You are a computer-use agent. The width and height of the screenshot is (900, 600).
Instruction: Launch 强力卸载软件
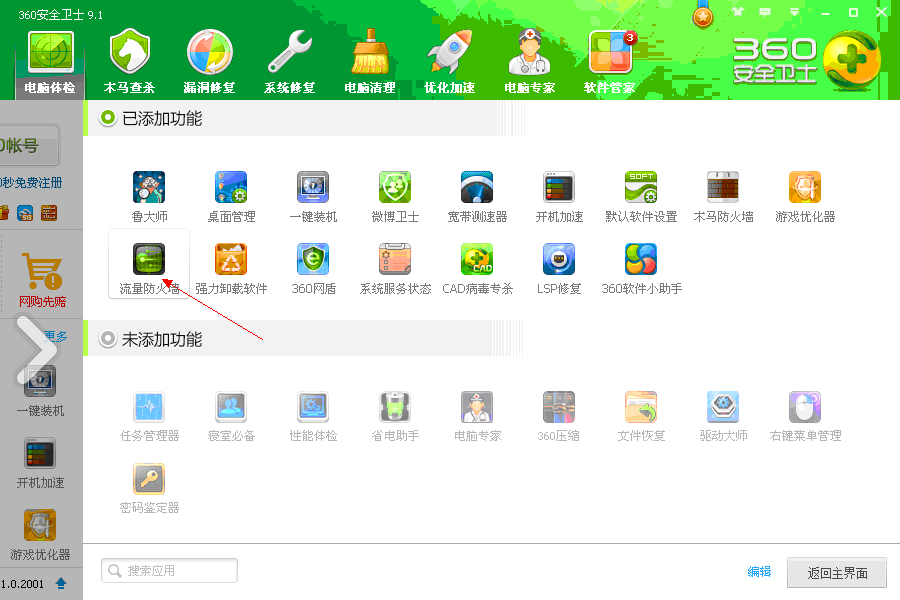click(231, 269)
